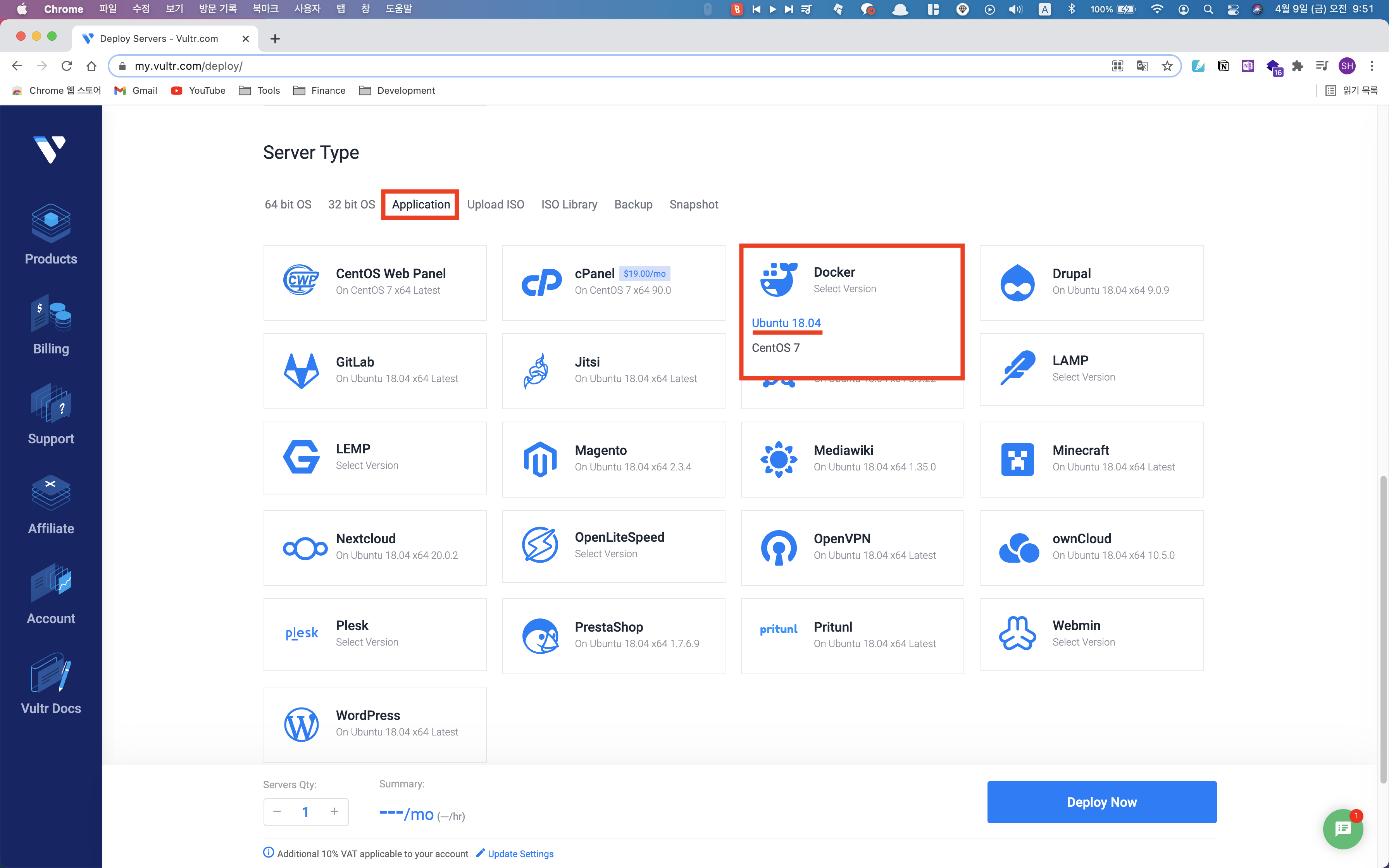Open the macOS Control Center icon
Viewport: 1389px width, 868px height.
pyautogui.click(x=1232, y=9)
